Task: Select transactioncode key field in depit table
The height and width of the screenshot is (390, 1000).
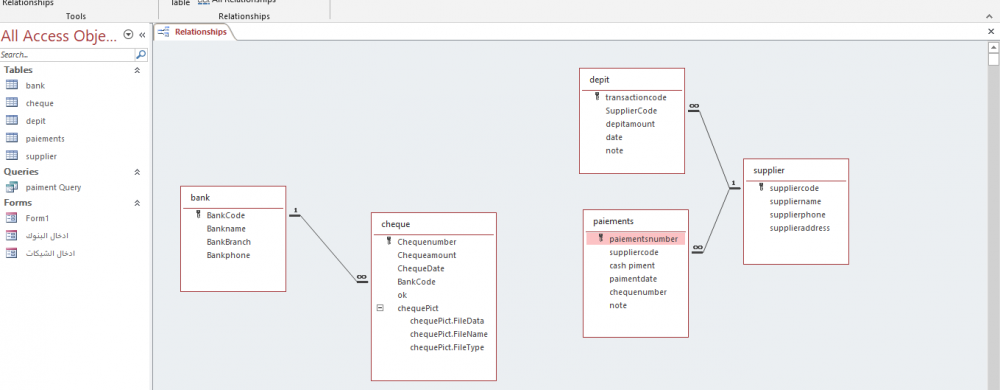Action: [636, 98]
